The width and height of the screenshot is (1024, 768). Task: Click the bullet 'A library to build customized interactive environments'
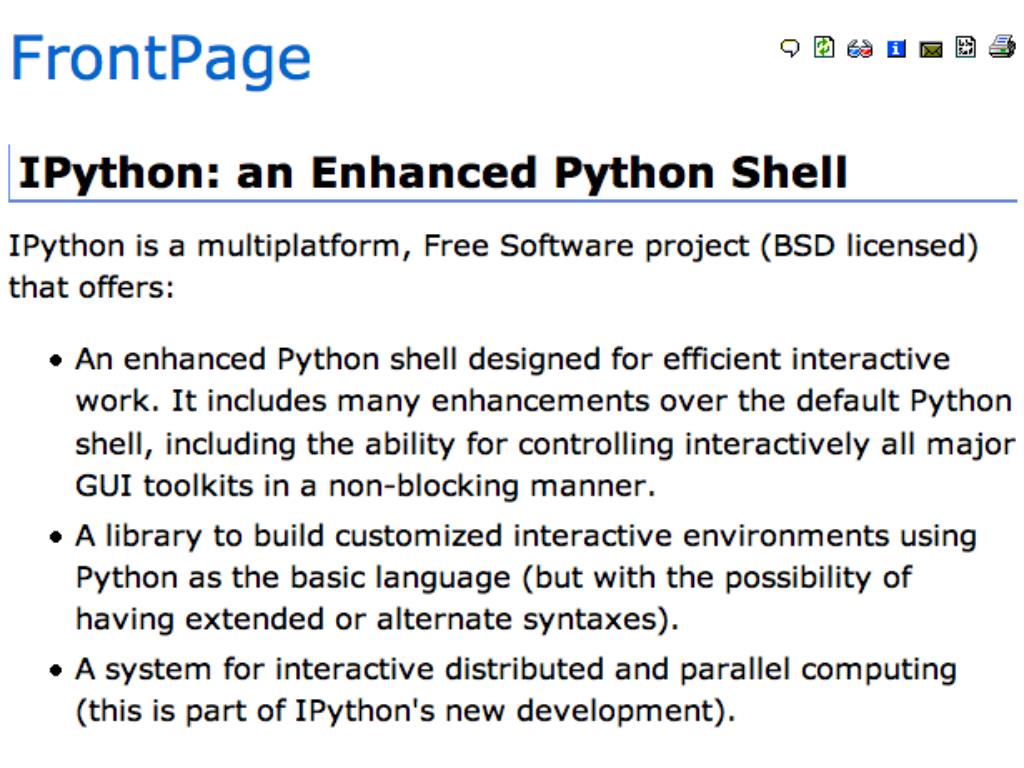[x=482, y=536]
